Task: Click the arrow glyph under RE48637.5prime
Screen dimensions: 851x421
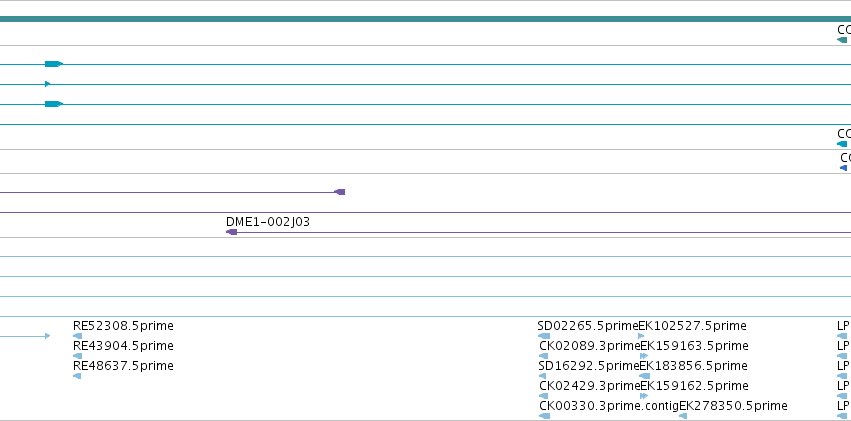Action: pyautogui.click(x=77, y=376)
